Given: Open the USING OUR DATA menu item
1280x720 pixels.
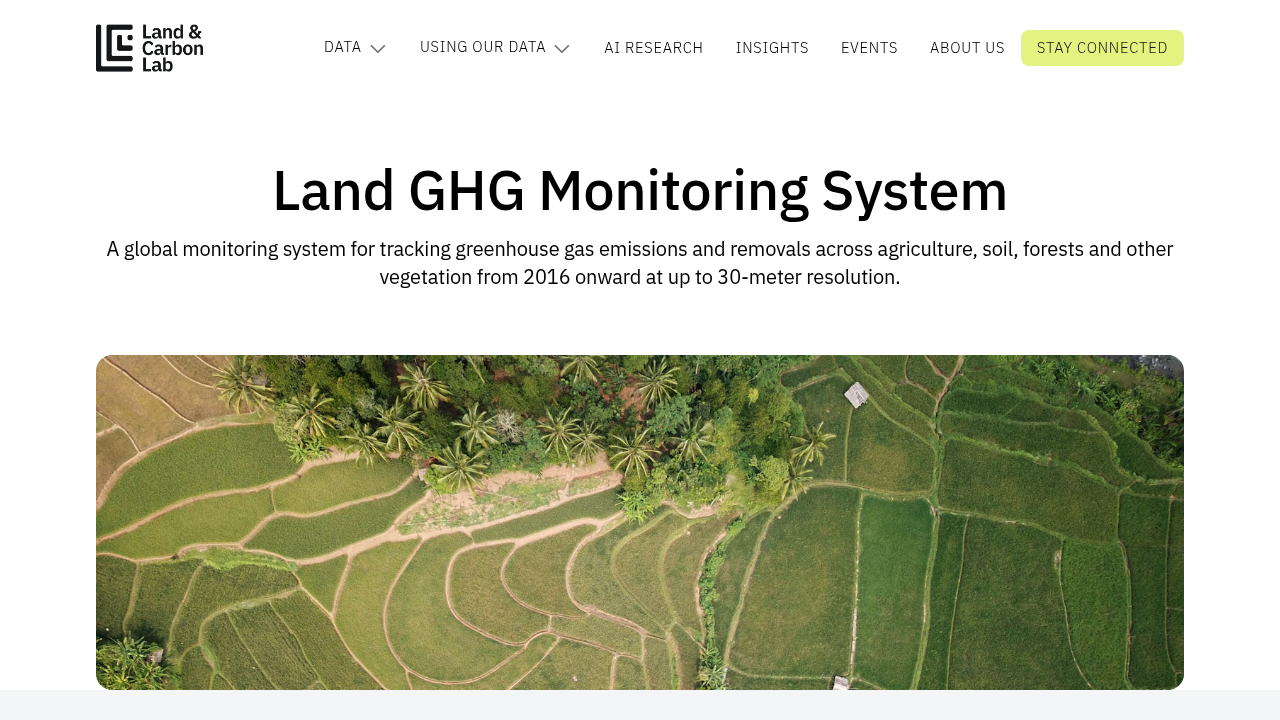Looking at the screenshot, I should coord(483,47).
